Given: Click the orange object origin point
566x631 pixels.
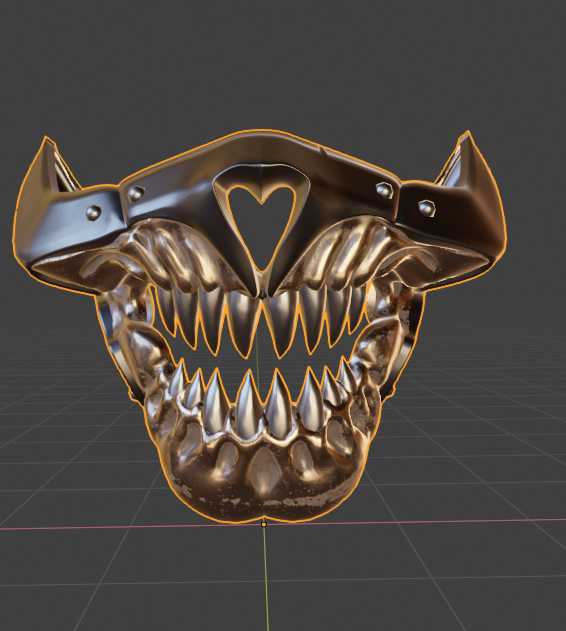Looking at the screenshot, I should (264, 524).
